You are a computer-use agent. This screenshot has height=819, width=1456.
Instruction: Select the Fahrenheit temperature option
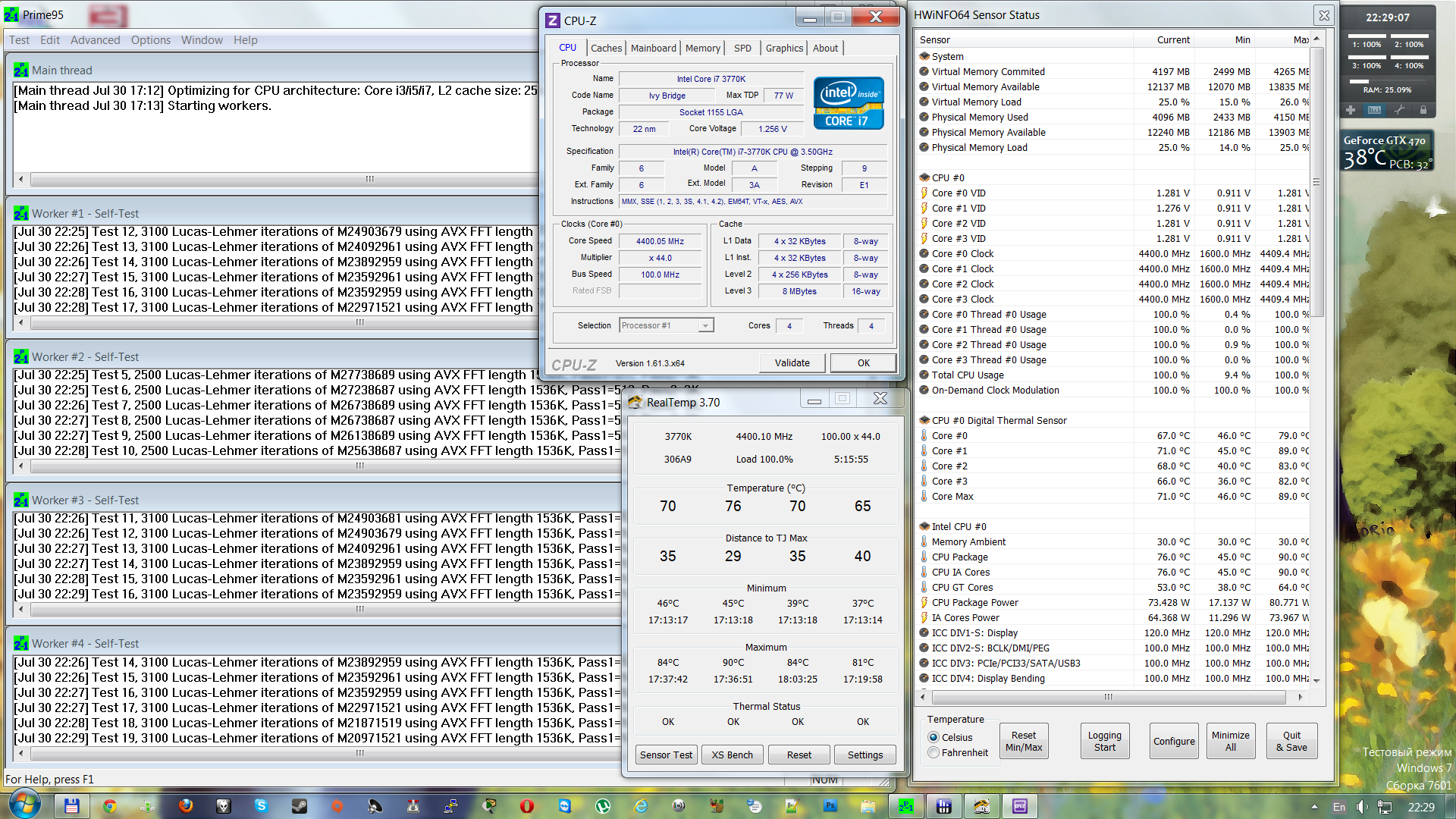[934, 752]
